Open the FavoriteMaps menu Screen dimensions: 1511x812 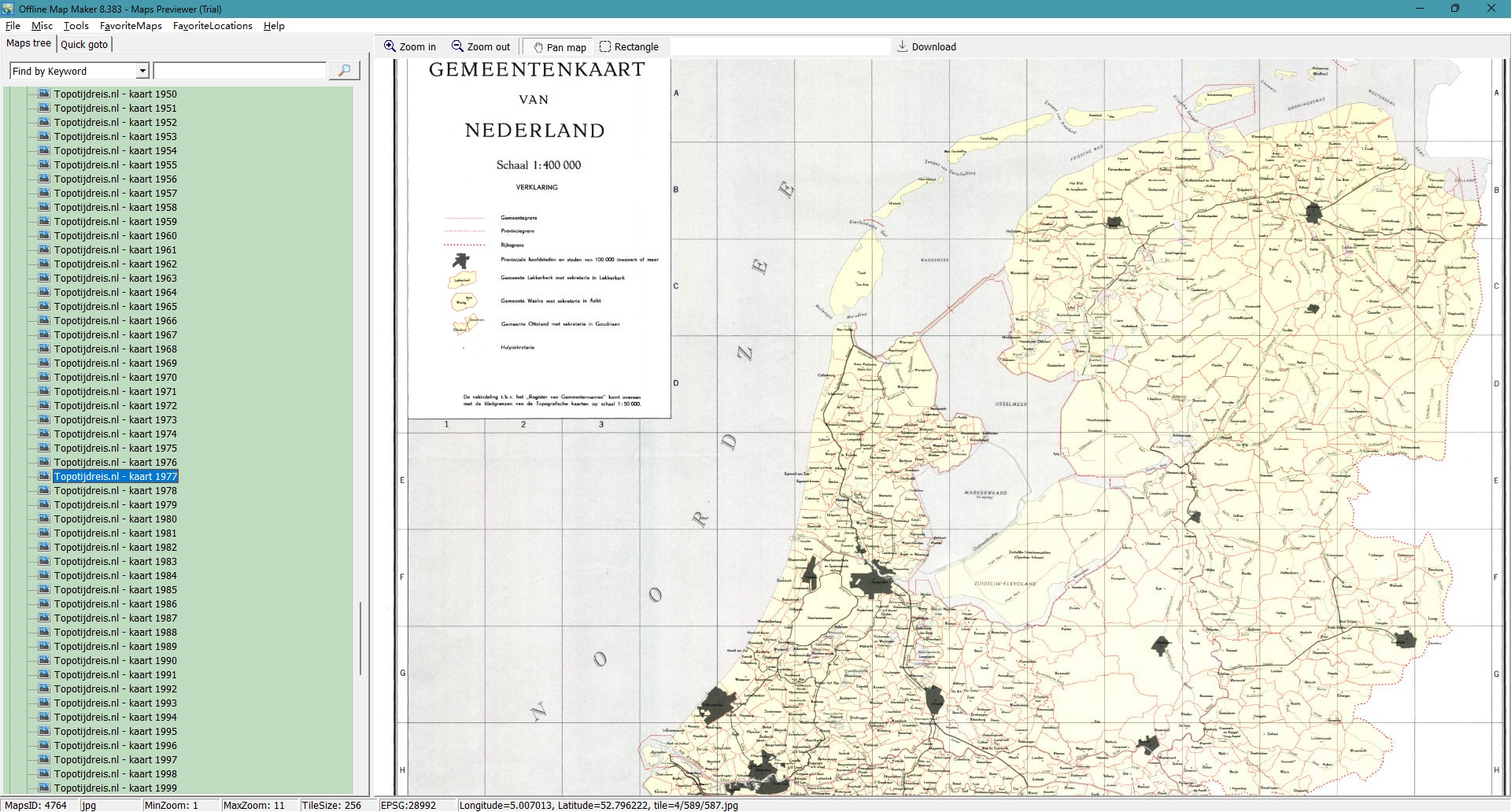coord(131,26)
